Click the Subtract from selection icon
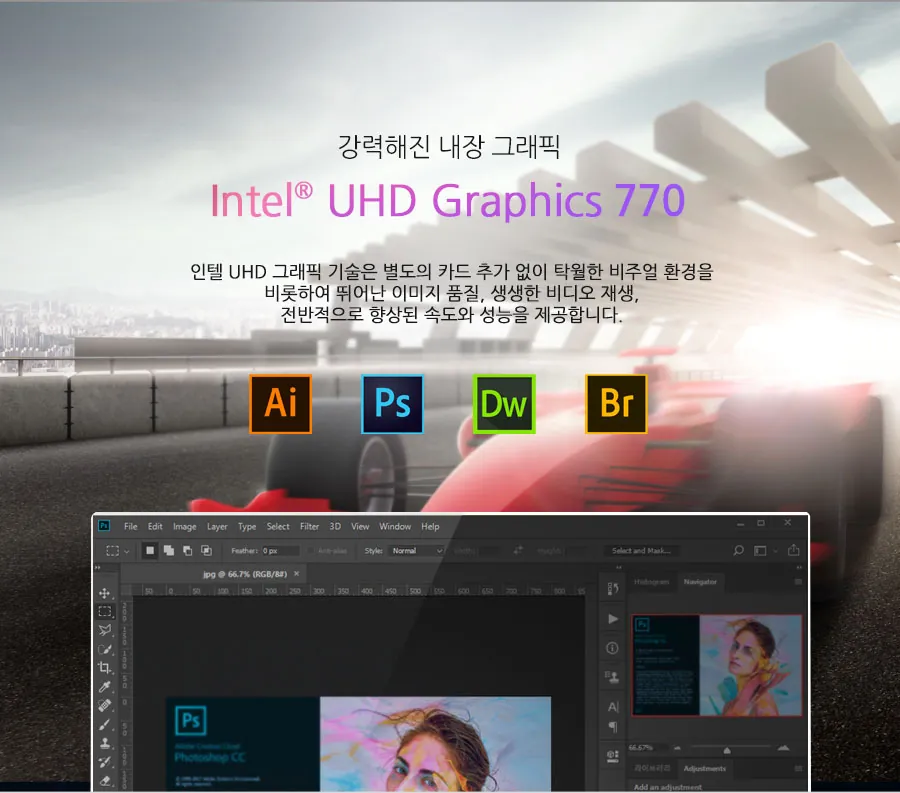The height and width of the screenshot is (793, 900). 187,550
